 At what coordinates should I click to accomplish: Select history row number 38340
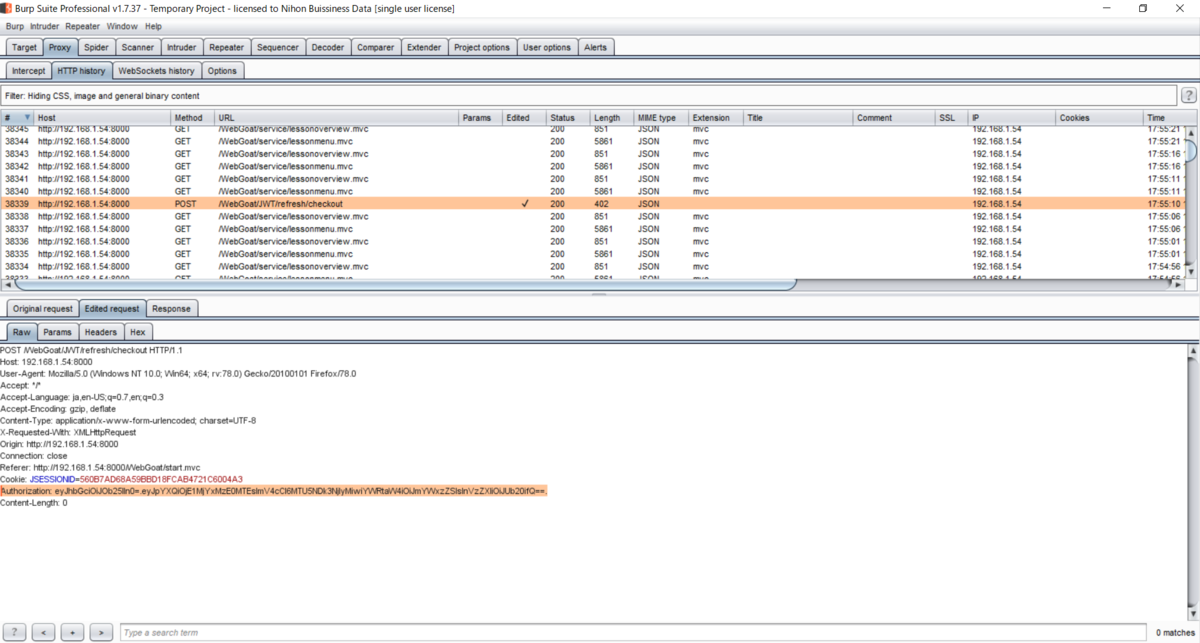[x=593, y=191]
